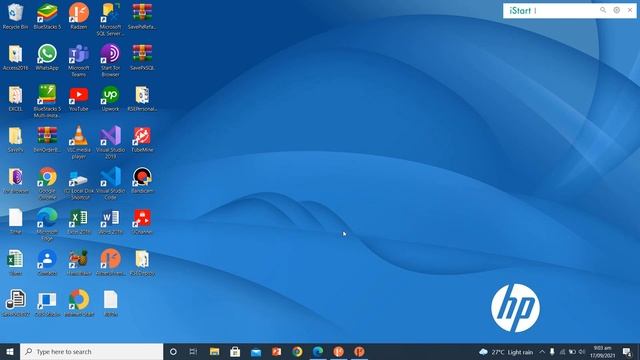Open the Word 2016 desktop shortcut
The height and width of the screenshot is (360, 640).
click(110, 221)
